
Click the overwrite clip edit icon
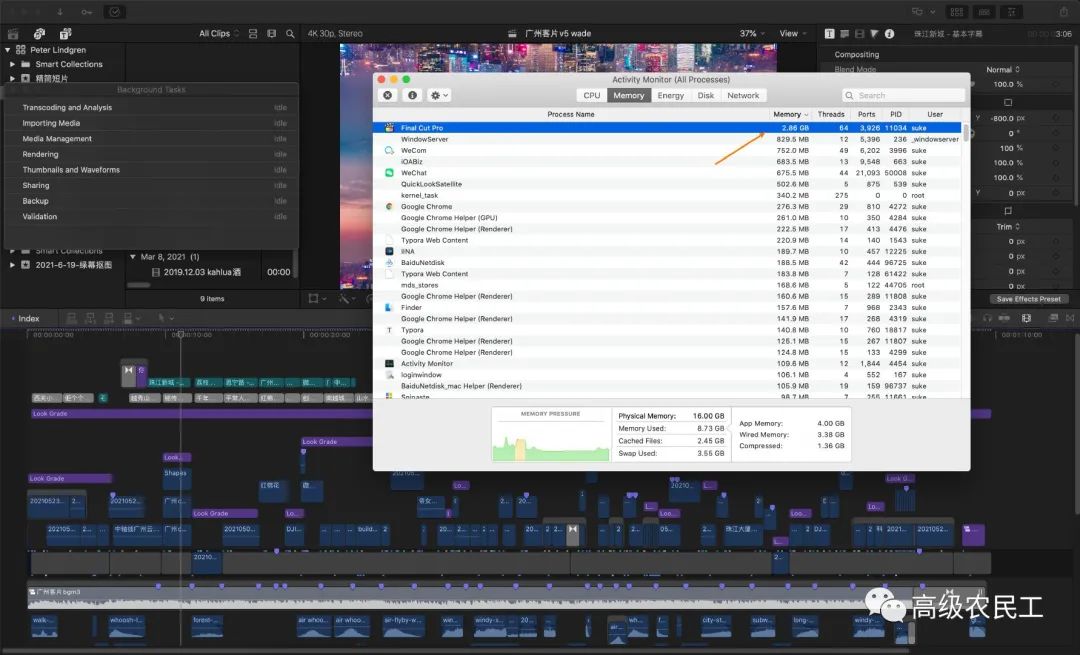[130, 318]
